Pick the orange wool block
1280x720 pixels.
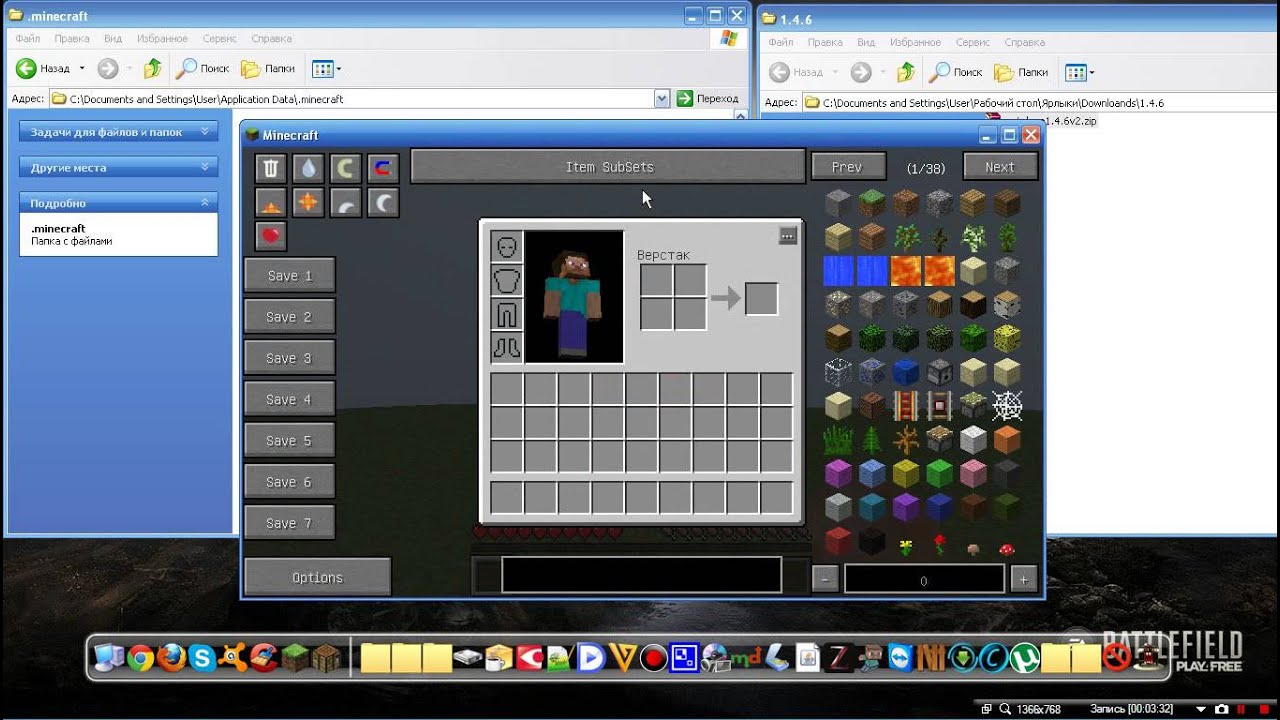coord(1007,440)
